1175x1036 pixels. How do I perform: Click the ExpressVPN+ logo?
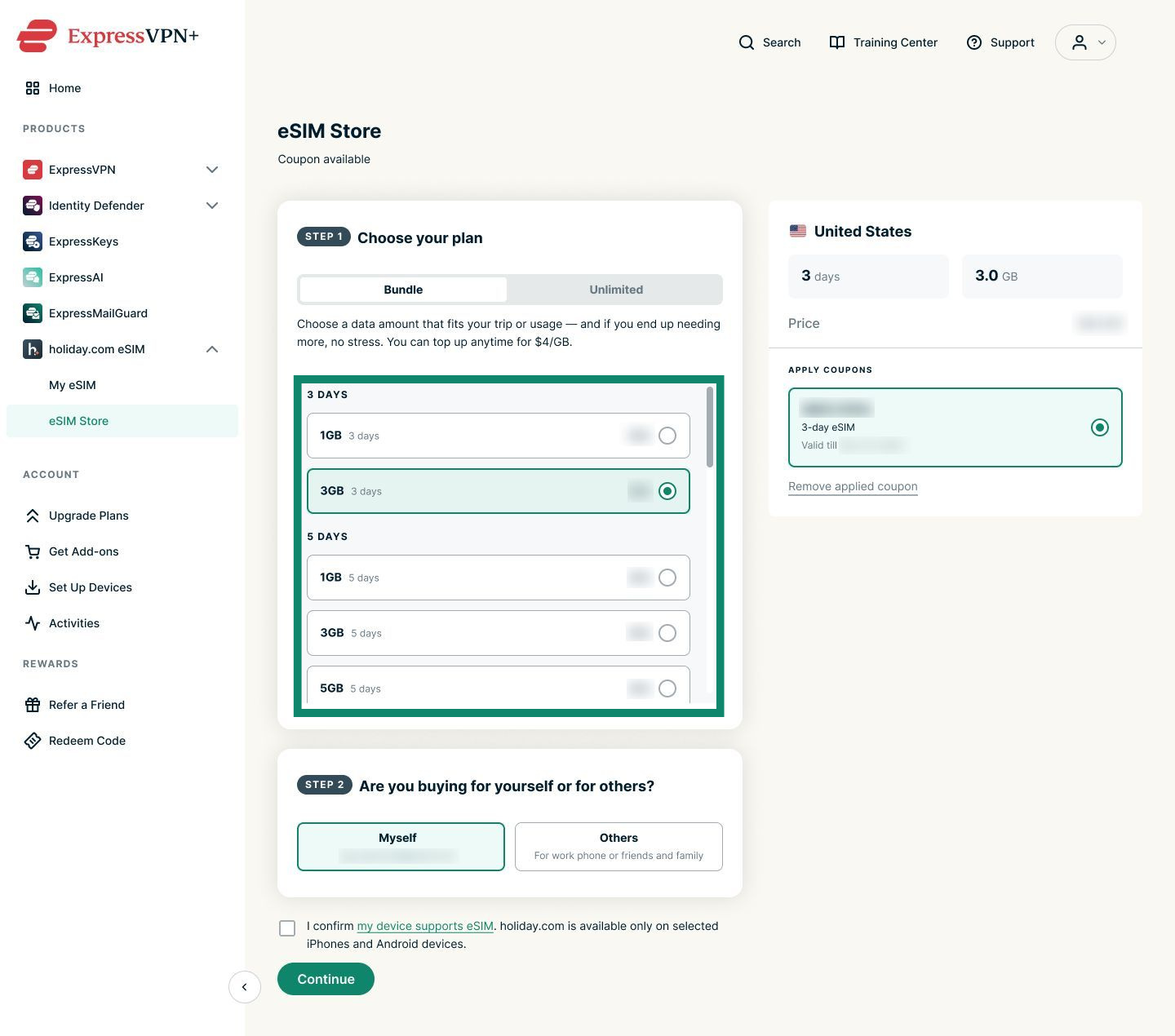(x=108, y=36)
